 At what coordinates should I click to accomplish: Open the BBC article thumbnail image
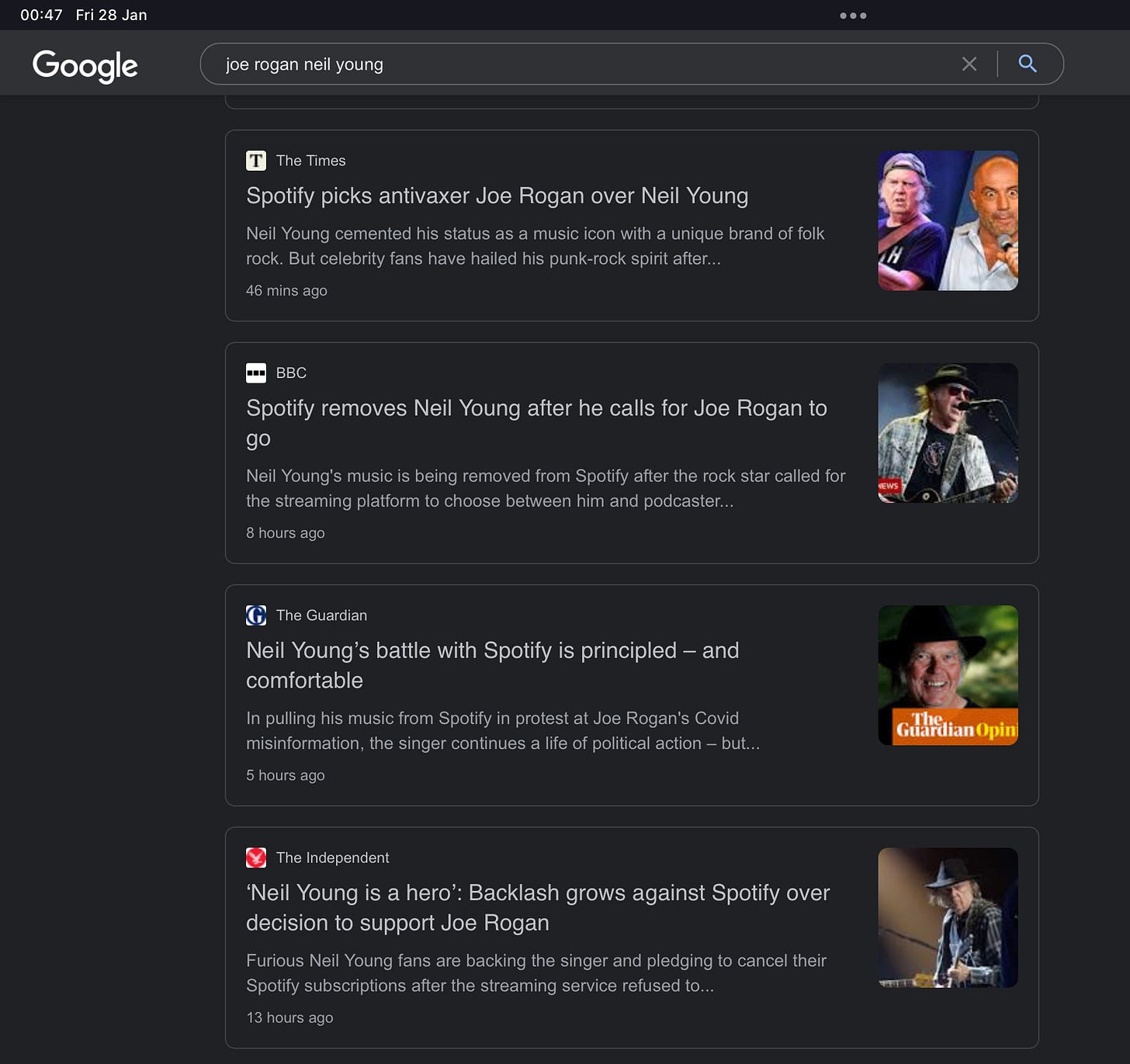tap(948, 433)
